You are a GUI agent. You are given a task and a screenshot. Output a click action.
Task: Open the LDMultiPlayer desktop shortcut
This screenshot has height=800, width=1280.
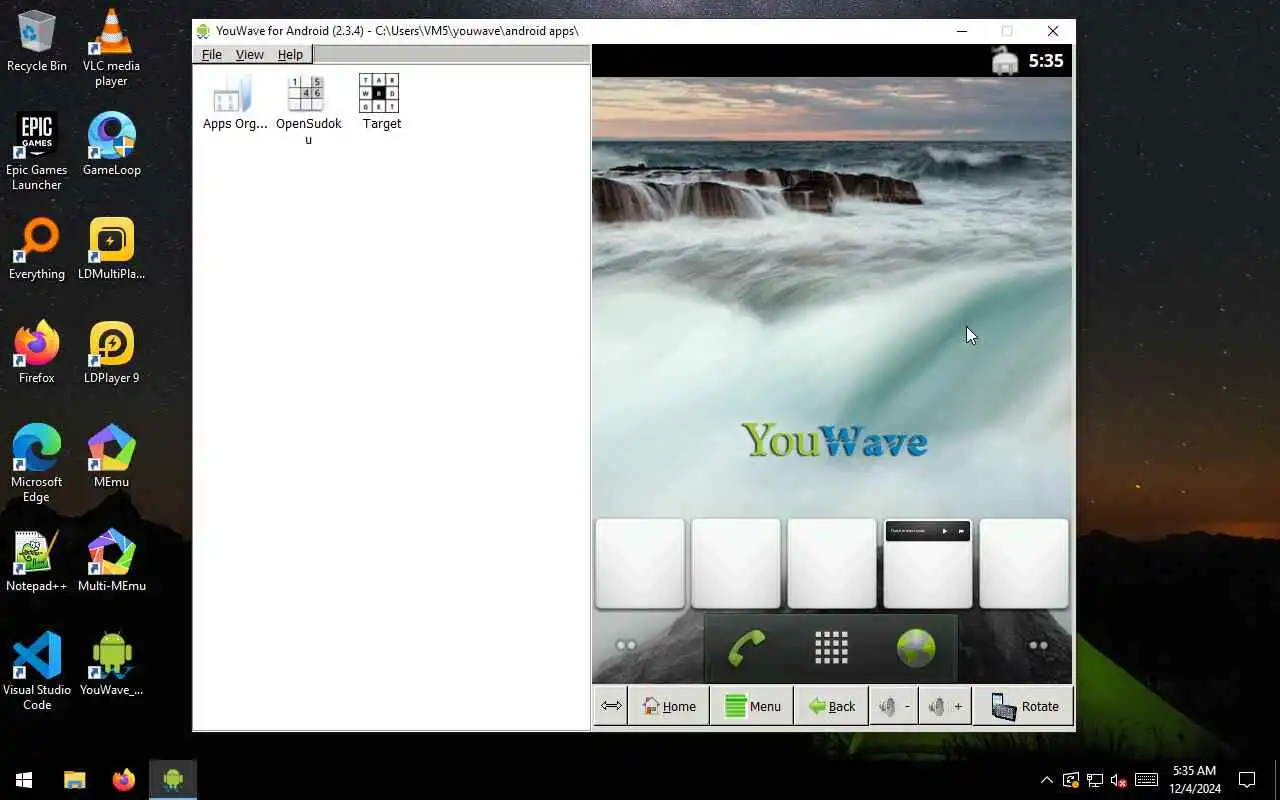pyautogui.click(x=111, y=248)
